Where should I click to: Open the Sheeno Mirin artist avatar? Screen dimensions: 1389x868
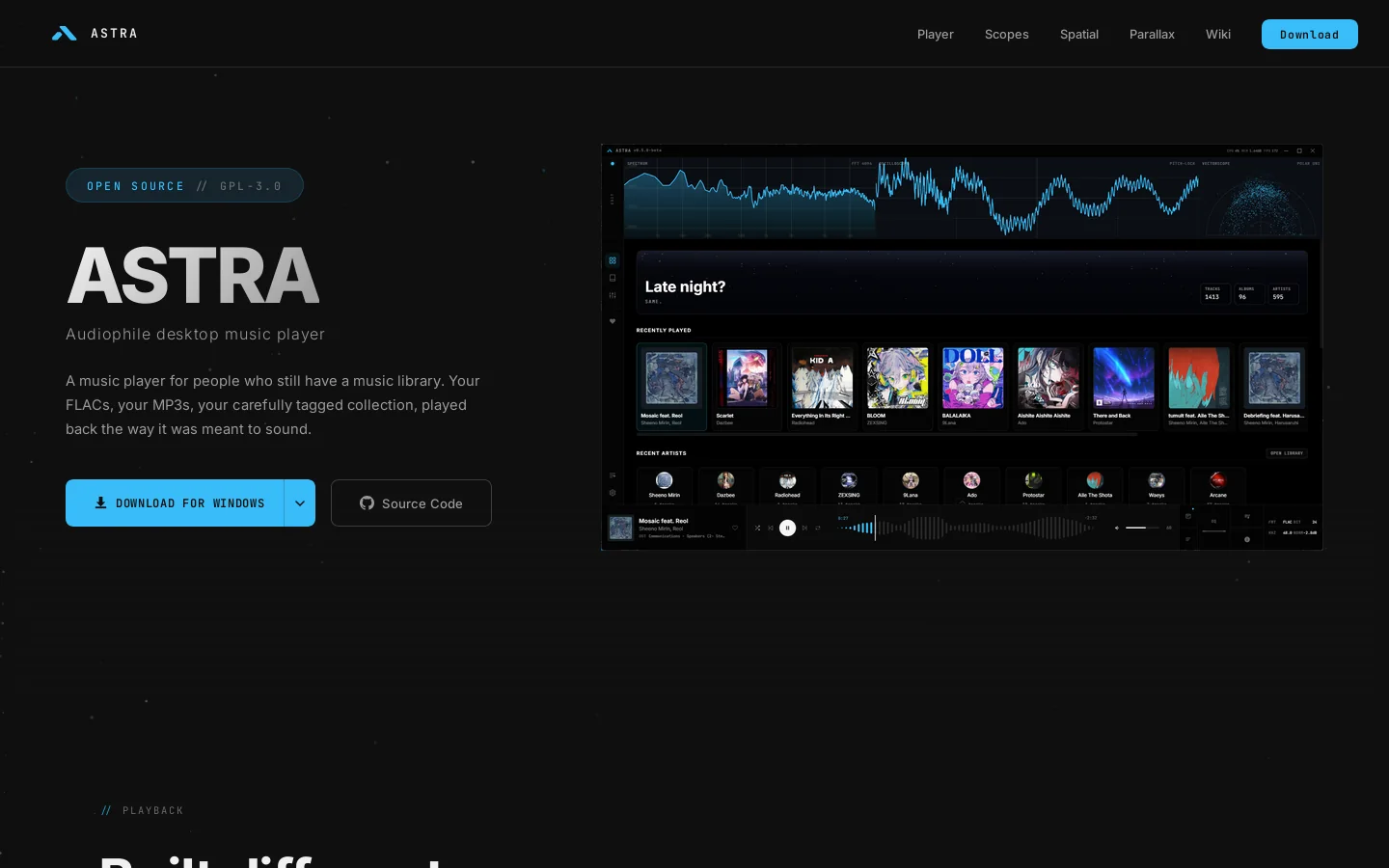point(665,480)
